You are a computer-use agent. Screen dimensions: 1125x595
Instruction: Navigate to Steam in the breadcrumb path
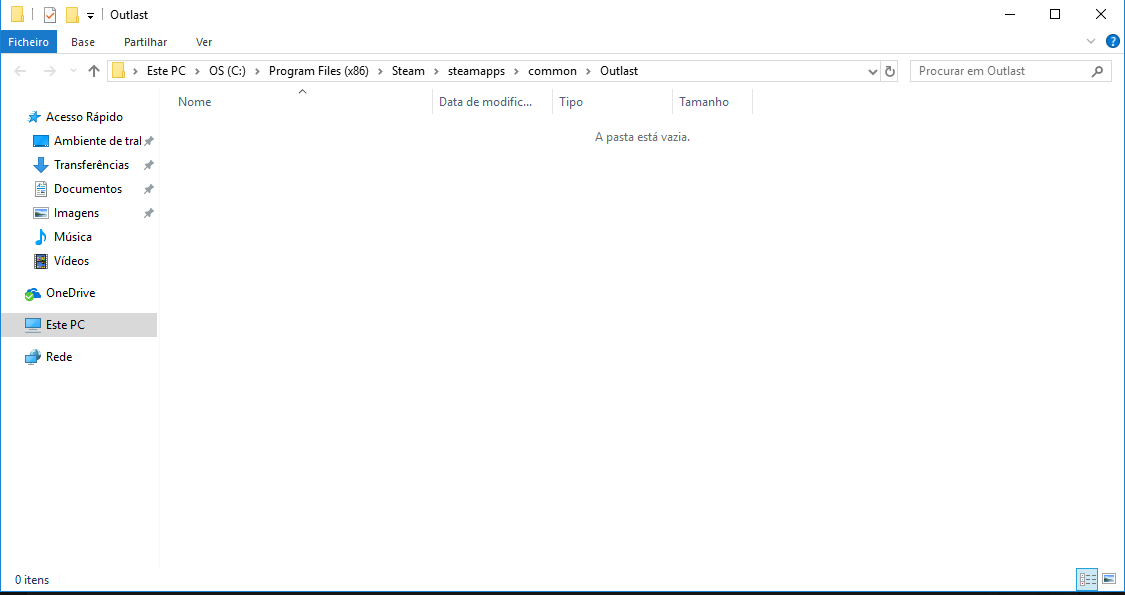coord(408,71)
